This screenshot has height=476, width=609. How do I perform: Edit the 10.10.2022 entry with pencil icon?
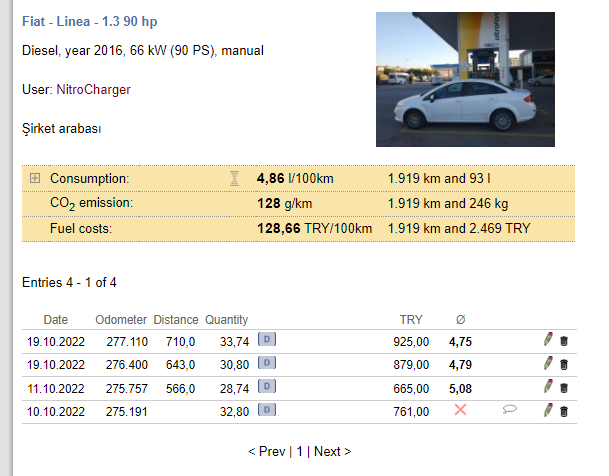[x=548, y=410]
